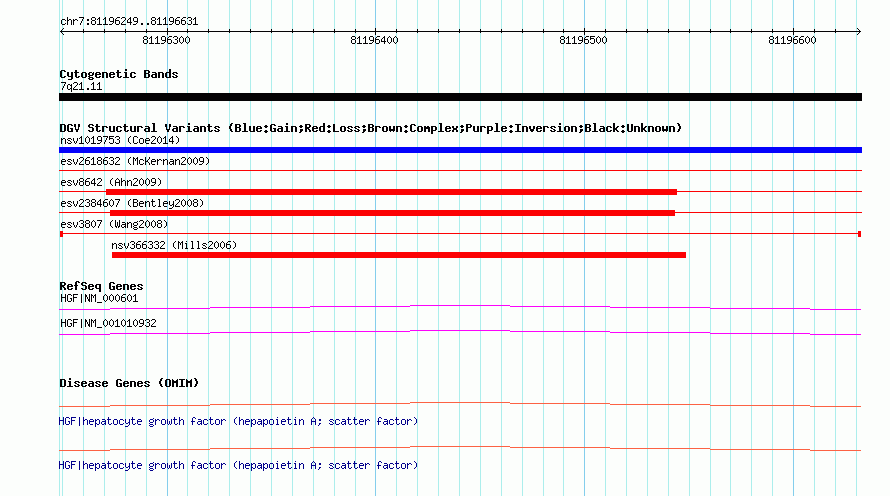Select the Cytogenetic Bands track title
Viewport: 890px width, 496px height.
point(119,74)
